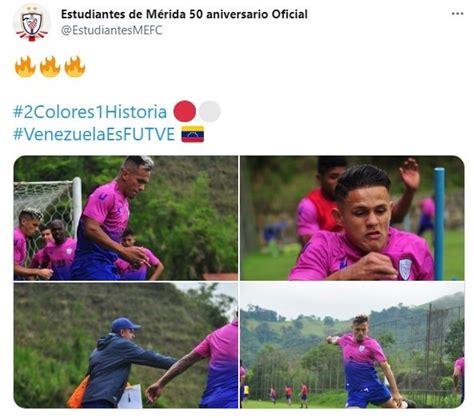Click the team crest on the pink jersey
Image resolution: width=474 pixels, height=418 pixels.
[405, 269]
